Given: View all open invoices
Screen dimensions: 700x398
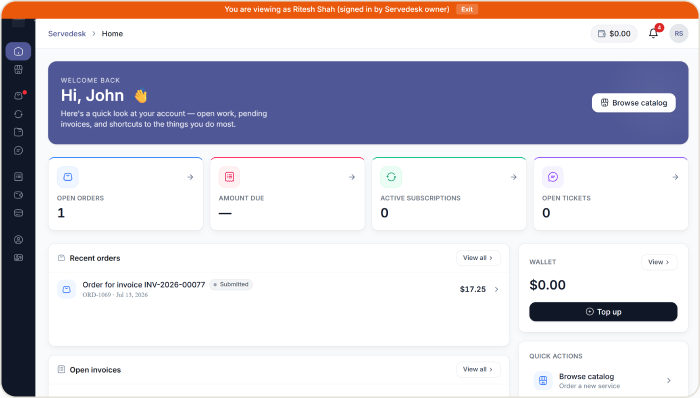Looking at the screenshot, I should tap(478, 369).
